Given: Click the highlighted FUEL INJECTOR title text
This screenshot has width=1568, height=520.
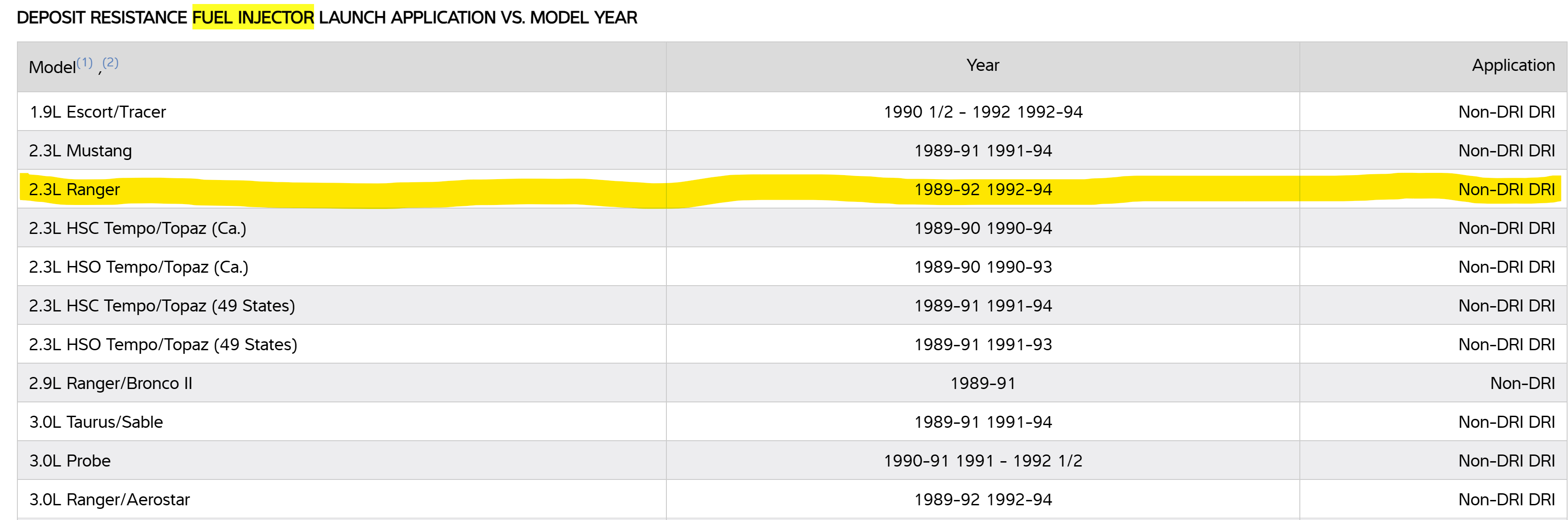Looking at the screenshot, I should point(253,18).
